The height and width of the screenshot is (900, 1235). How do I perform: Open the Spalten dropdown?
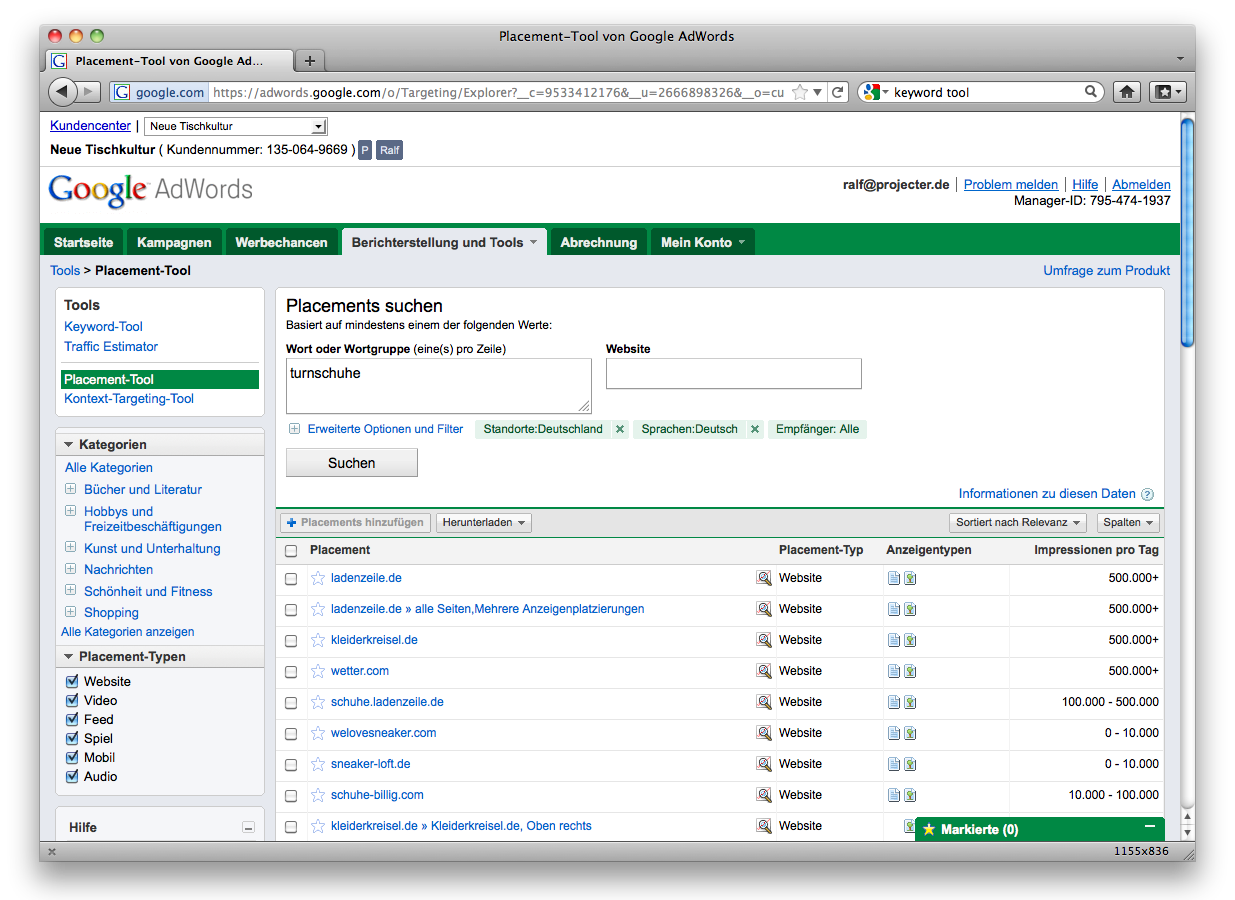point(1129,523)
